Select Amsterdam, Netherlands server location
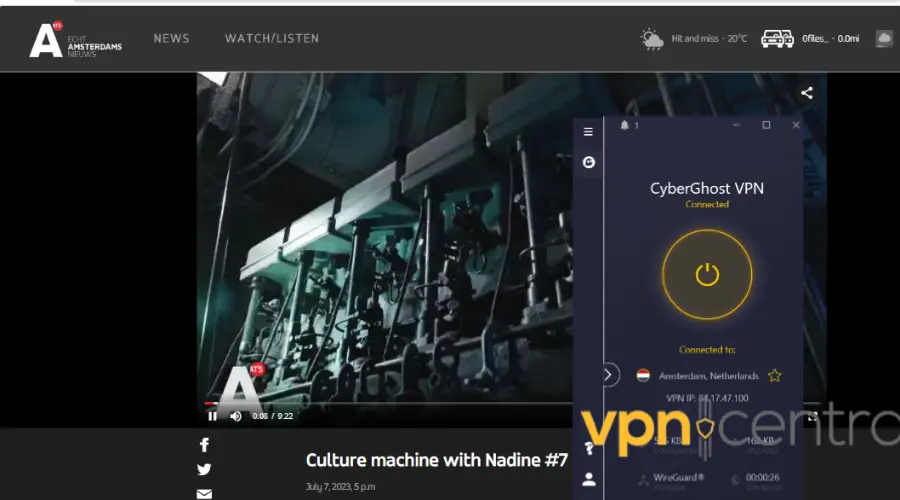This screenshot has height=500, width=900. 708,376
